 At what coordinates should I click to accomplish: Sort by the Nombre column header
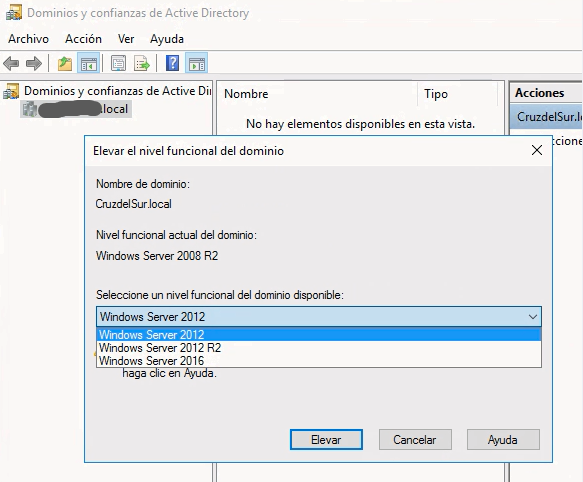(x=318, y=94)
